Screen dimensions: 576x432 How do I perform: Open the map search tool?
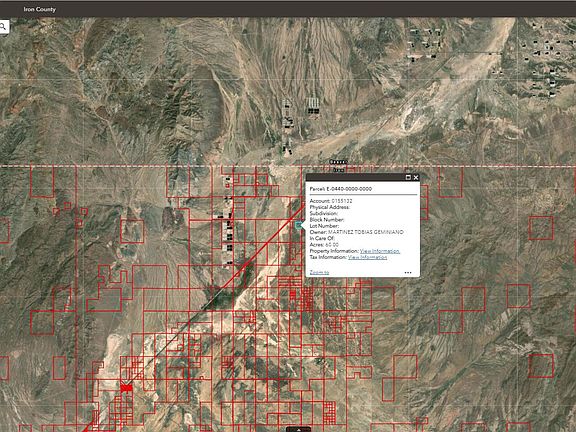click(x=3, y=26)
